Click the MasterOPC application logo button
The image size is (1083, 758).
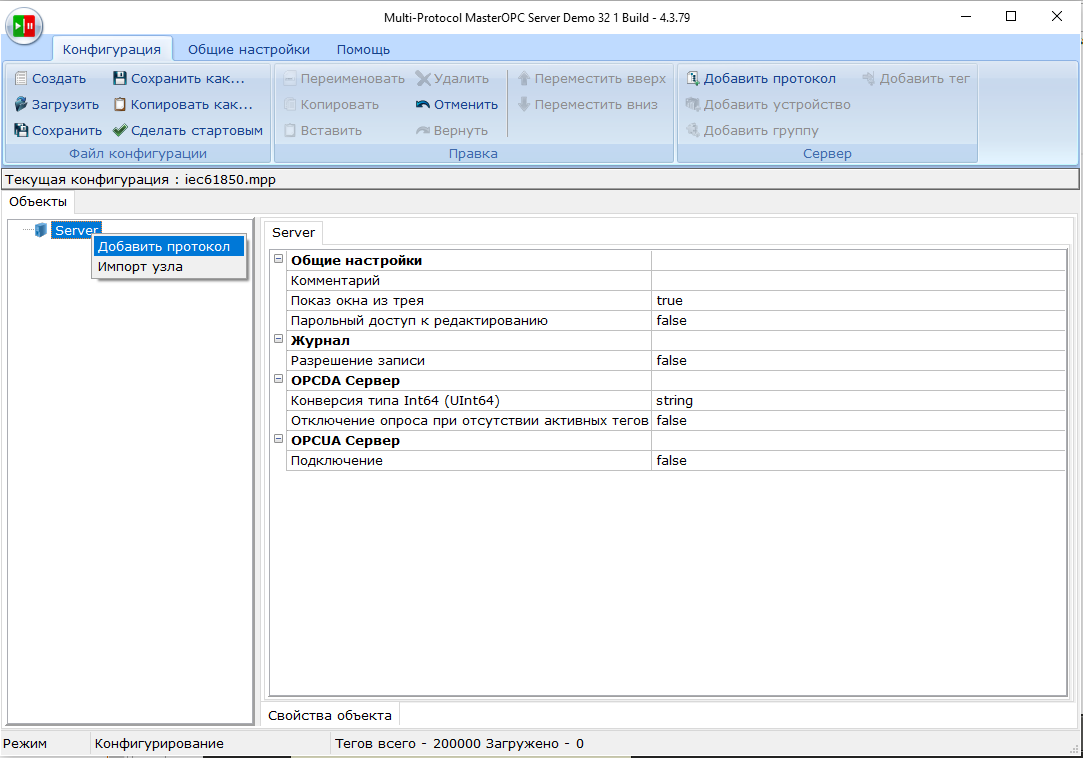click(x=24, y=26)
